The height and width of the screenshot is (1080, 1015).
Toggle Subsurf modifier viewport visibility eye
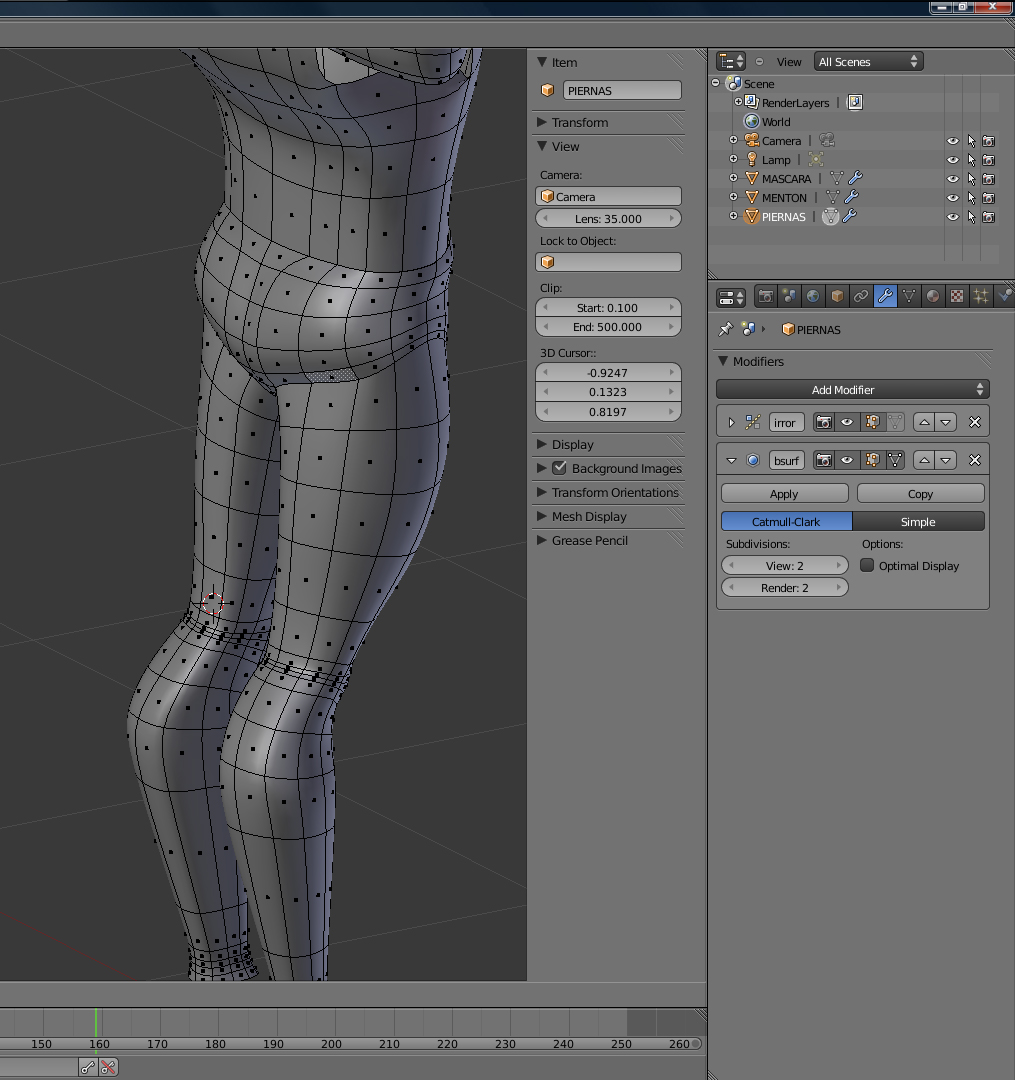pos(847,460)
